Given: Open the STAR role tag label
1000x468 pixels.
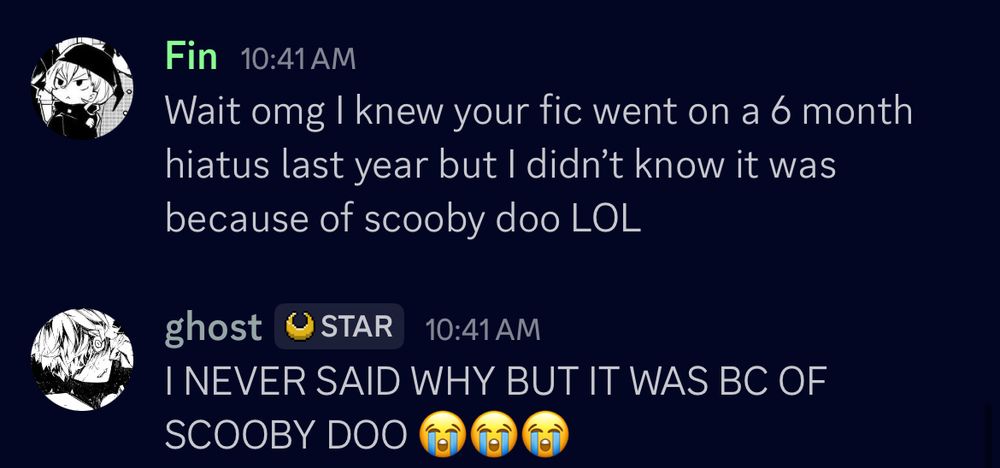Looking at the screenshot, I should (x=339, y=326).
